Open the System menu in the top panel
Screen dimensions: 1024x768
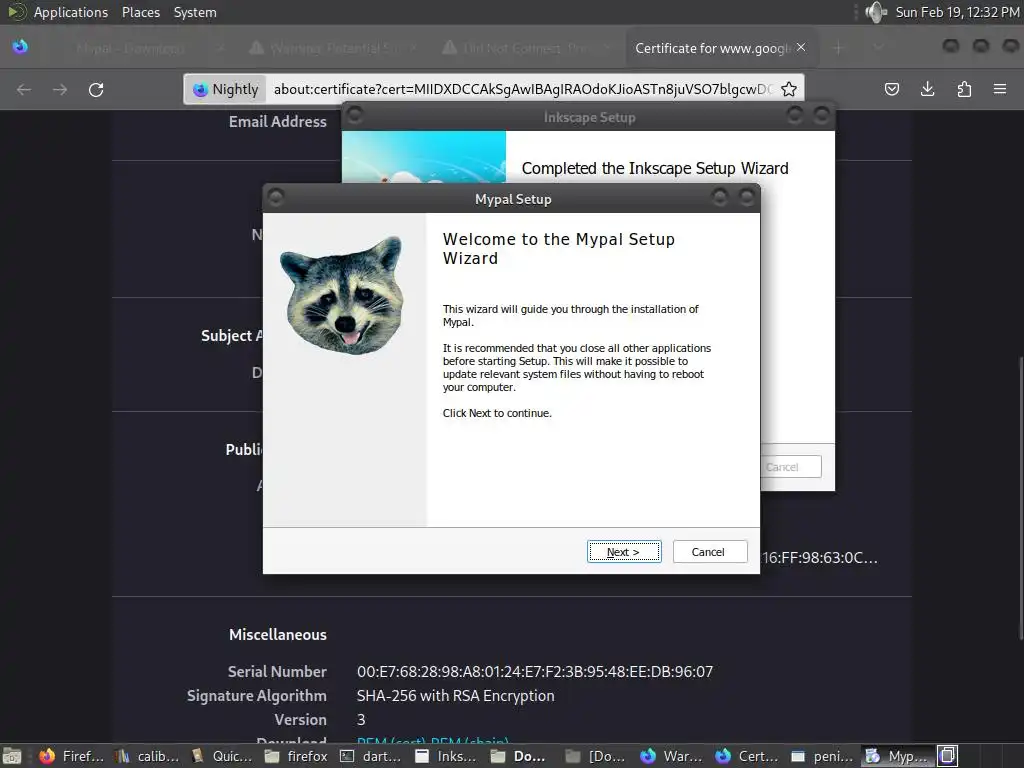[x=195, y=12]
